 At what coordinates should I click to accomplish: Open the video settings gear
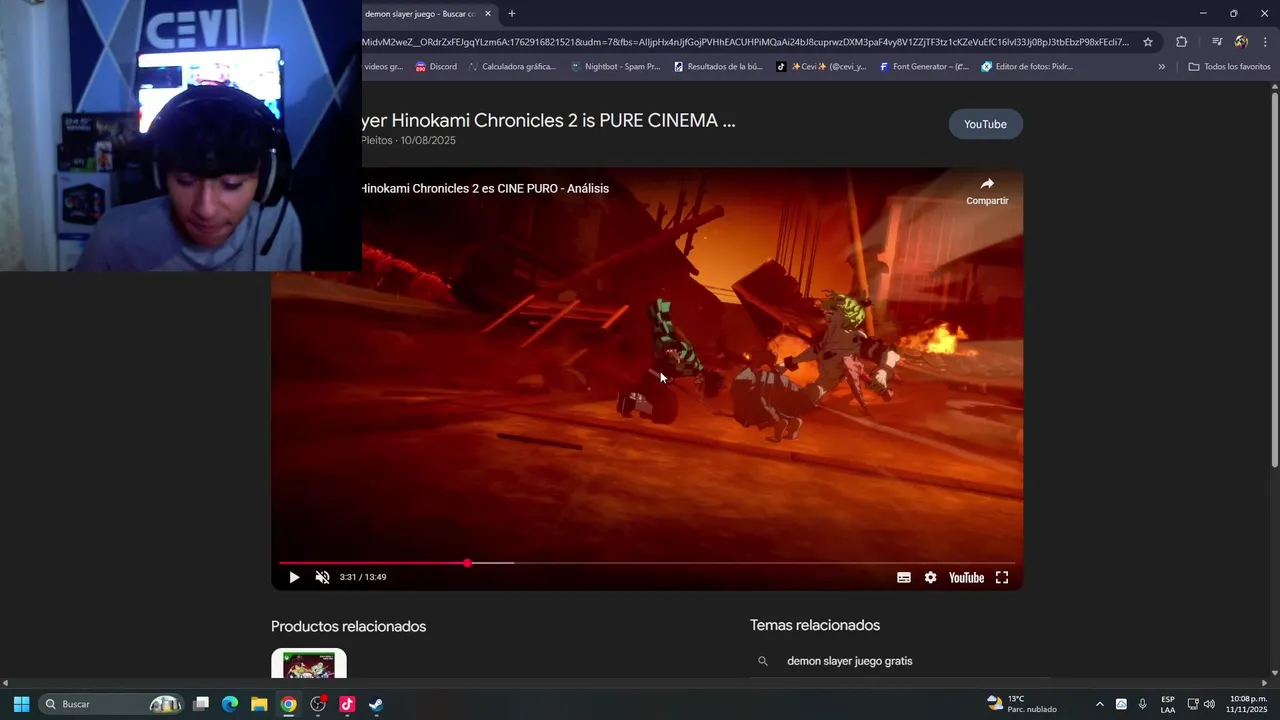click(x=931, y=577)
